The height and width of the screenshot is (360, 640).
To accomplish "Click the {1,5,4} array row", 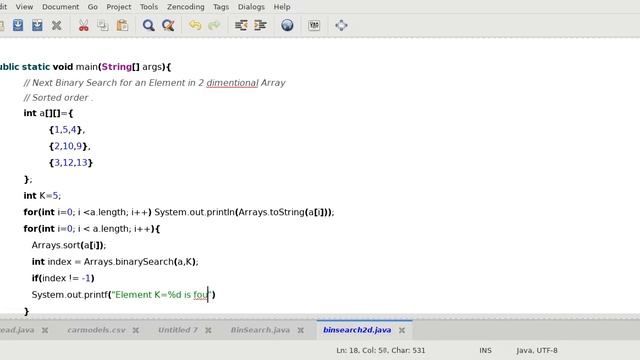I will click(67, 130).
